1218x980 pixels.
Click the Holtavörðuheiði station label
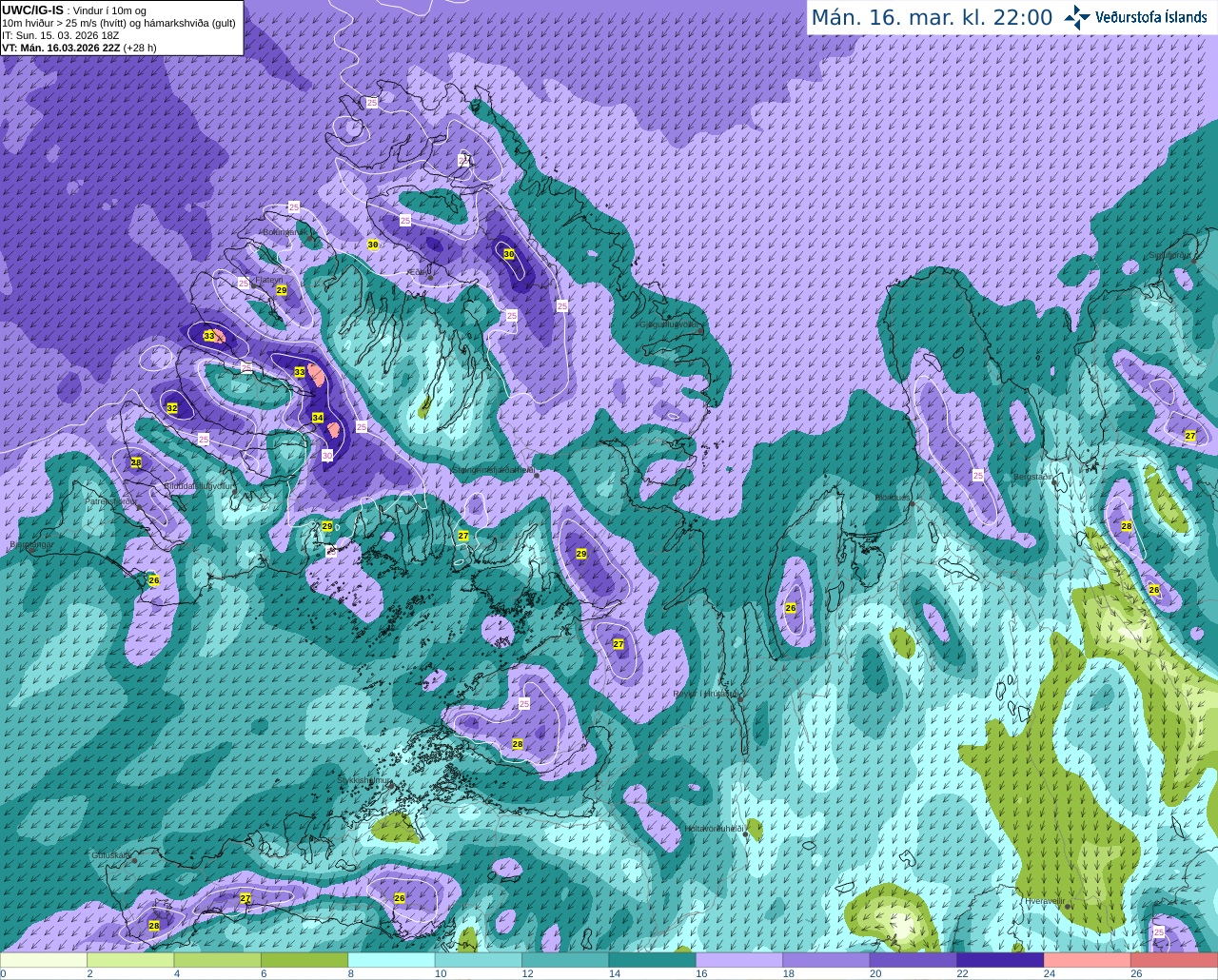point(714,829)
